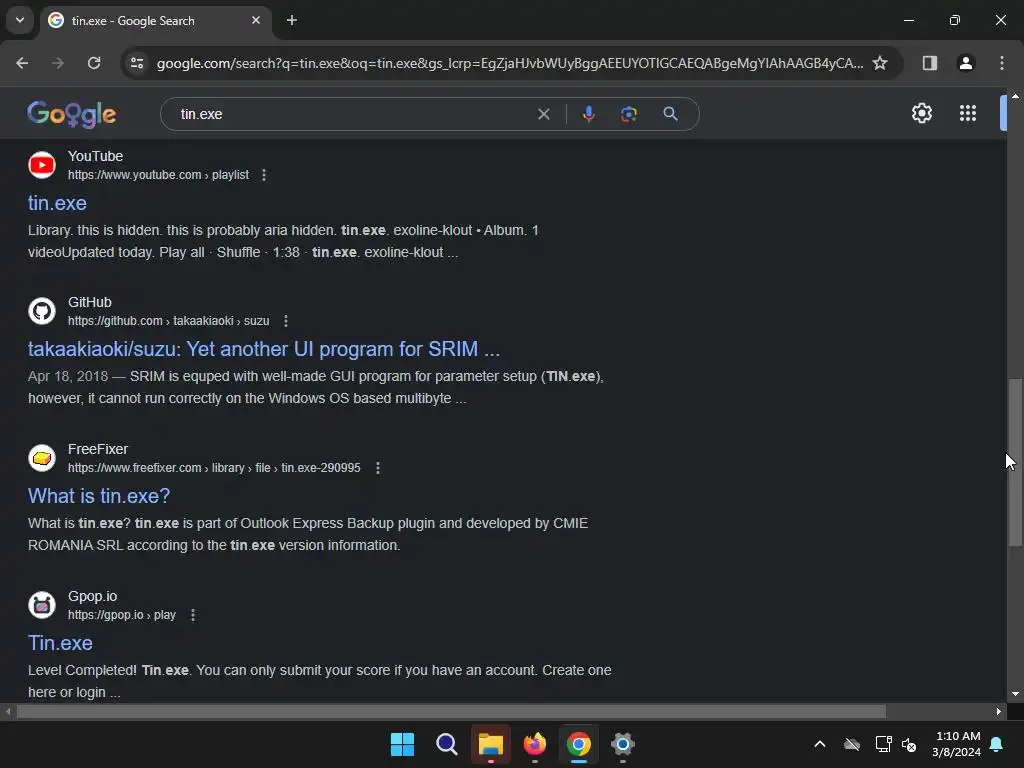Screen dimensions: 1024x768
Task: Click the scroll down arrow
Action: coord(1015,694)
